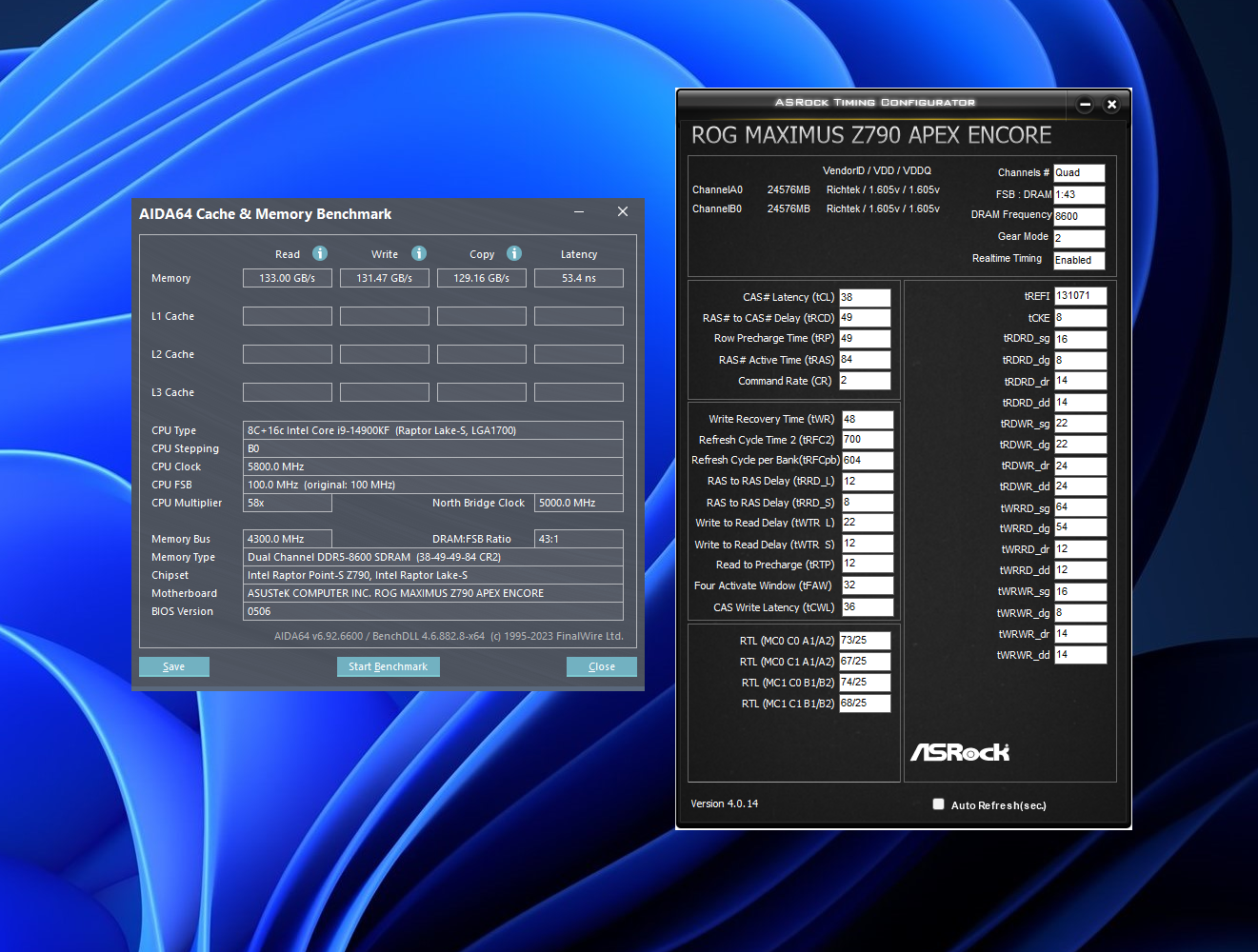
Task: Click the CAS Write Latency (tCWL) field
Action: pyautogui.click(x=868, y=607)
